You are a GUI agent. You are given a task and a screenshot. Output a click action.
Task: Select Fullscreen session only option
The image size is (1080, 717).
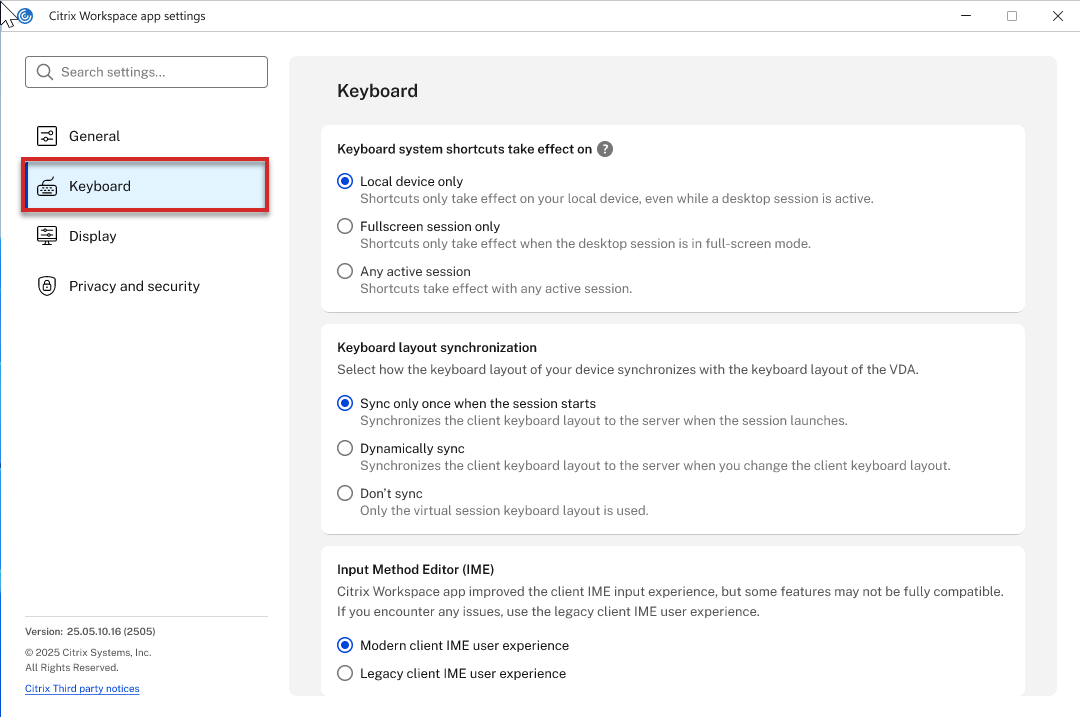point(345,226)
